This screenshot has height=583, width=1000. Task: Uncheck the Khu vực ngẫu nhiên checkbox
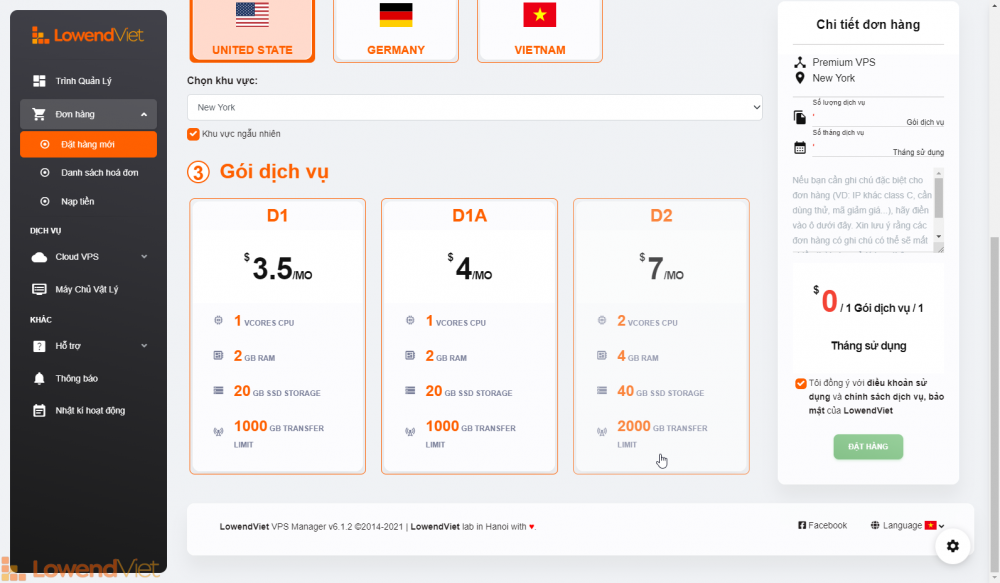[x=193, y=134]
